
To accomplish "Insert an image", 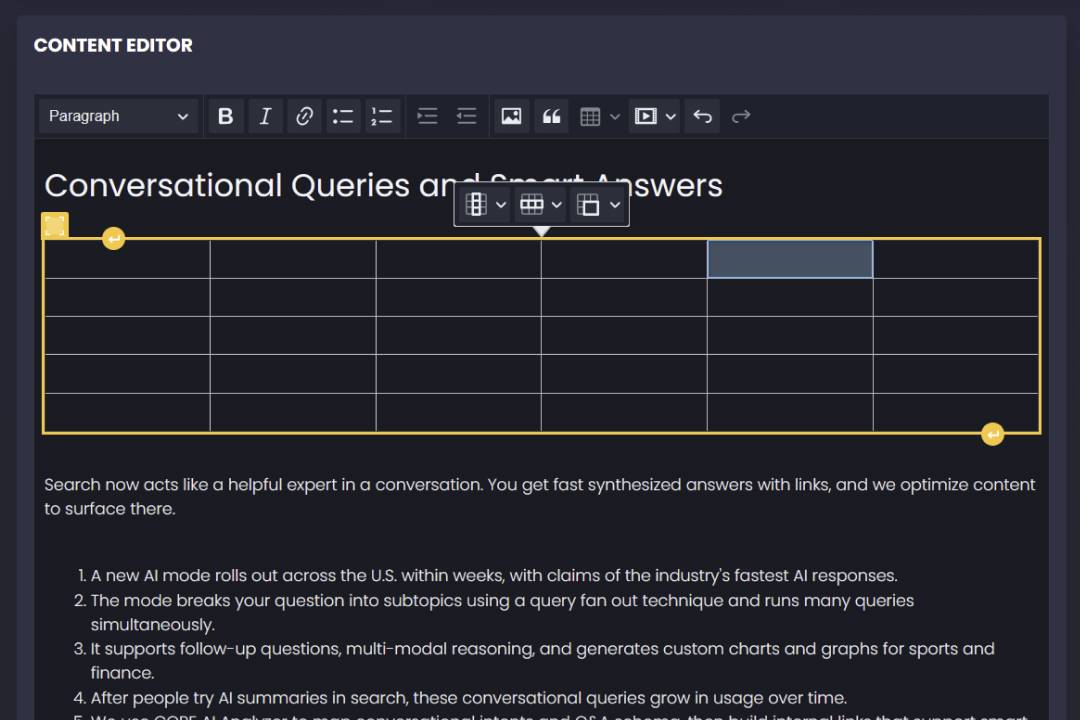I will (511, 116).
